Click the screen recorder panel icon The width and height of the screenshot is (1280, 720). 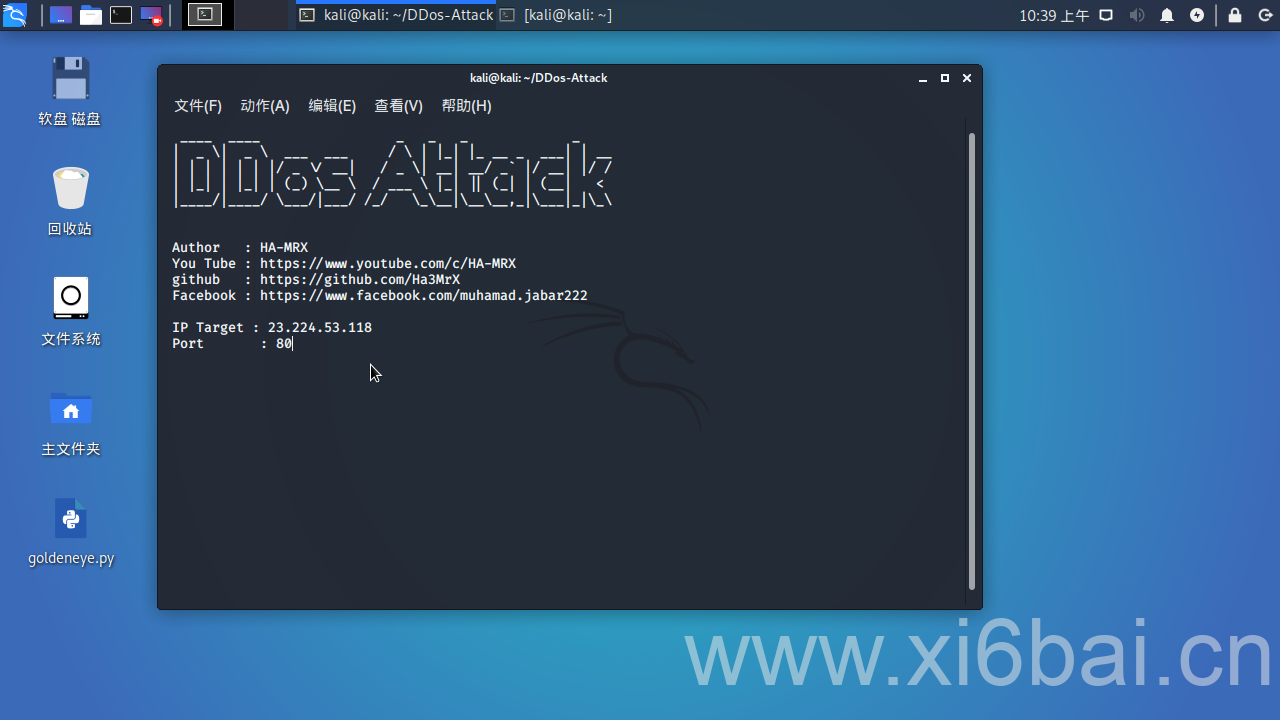coord(151,15)
